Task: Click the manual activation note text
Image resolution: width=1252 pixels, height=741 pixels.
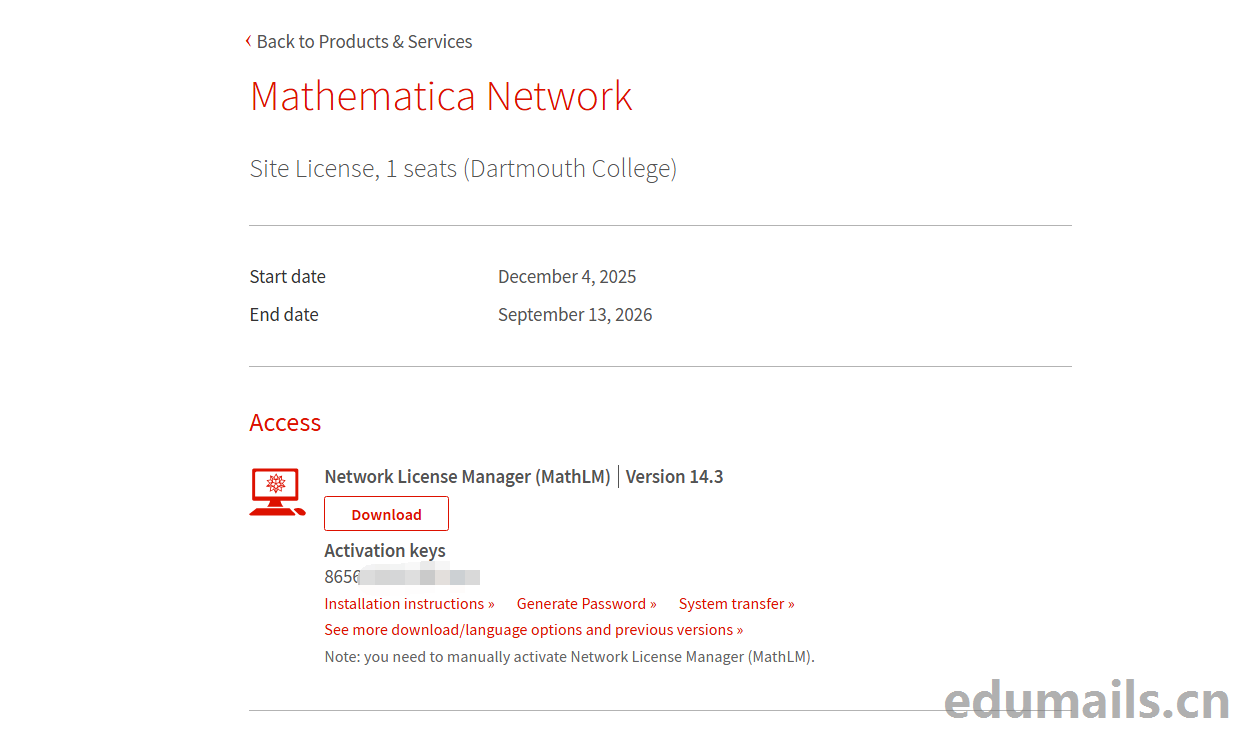Action: tap(569, 657)
